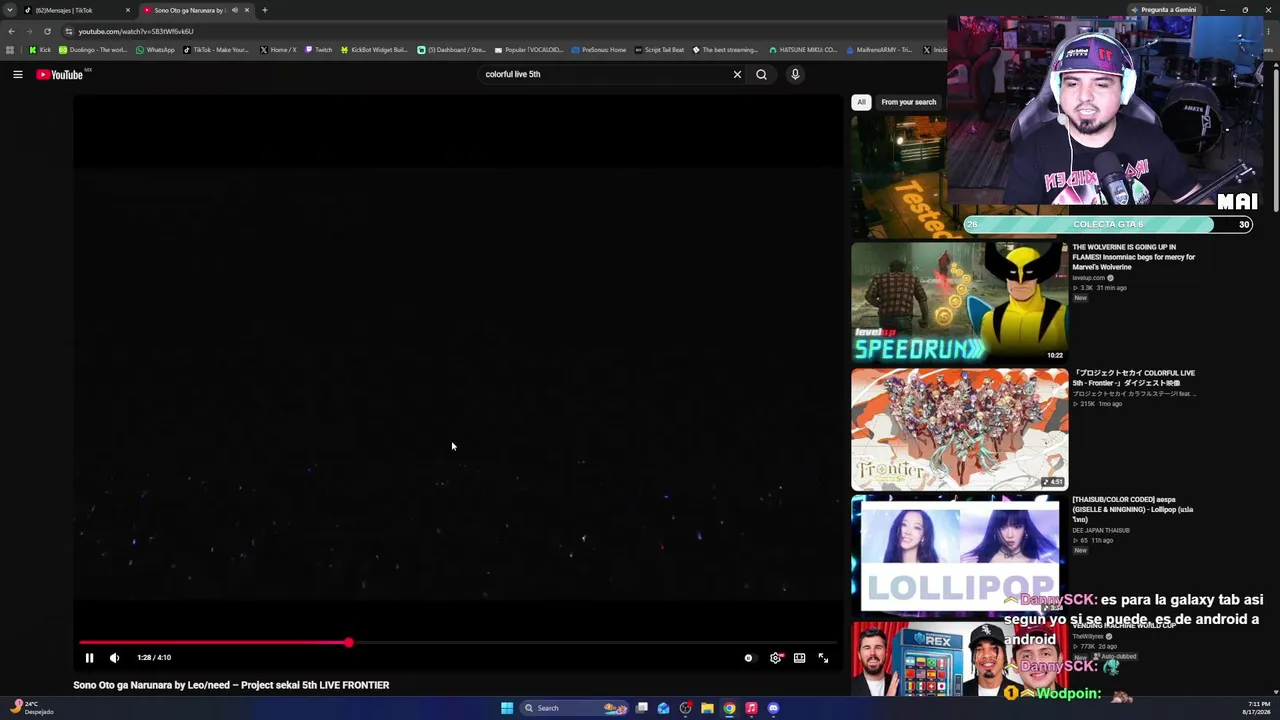Go back in the browser
1280x720 pixels.
click(11, 31)
